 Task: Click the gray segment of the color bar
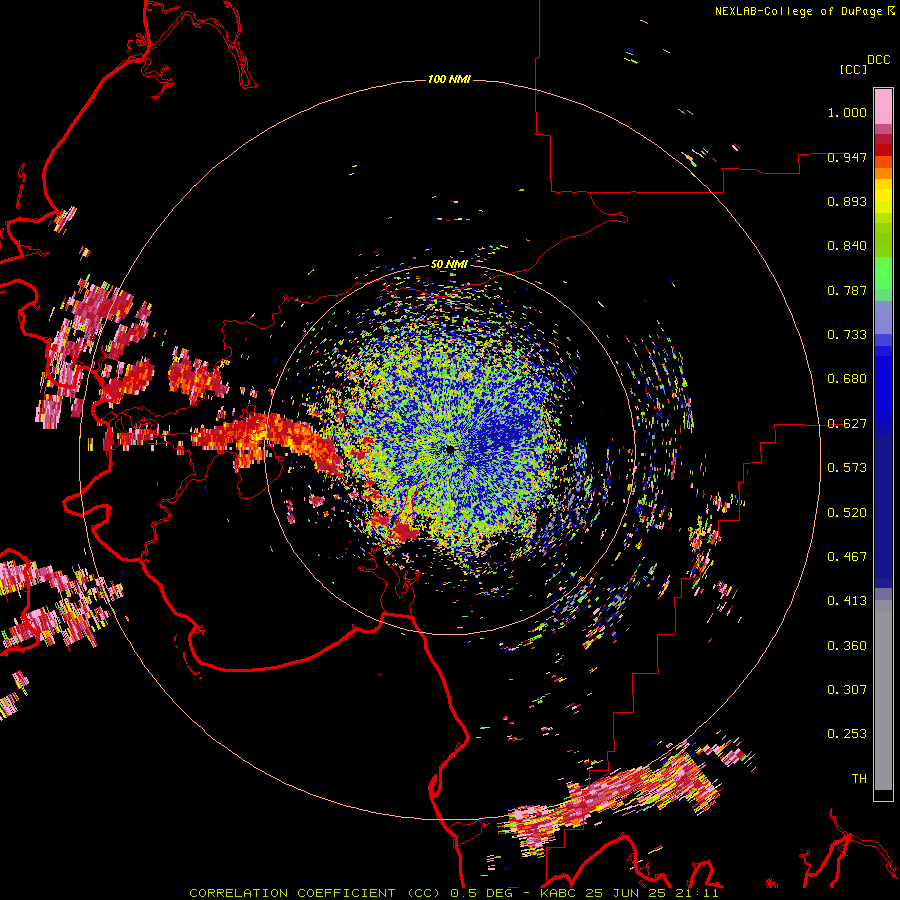point(883,695)
